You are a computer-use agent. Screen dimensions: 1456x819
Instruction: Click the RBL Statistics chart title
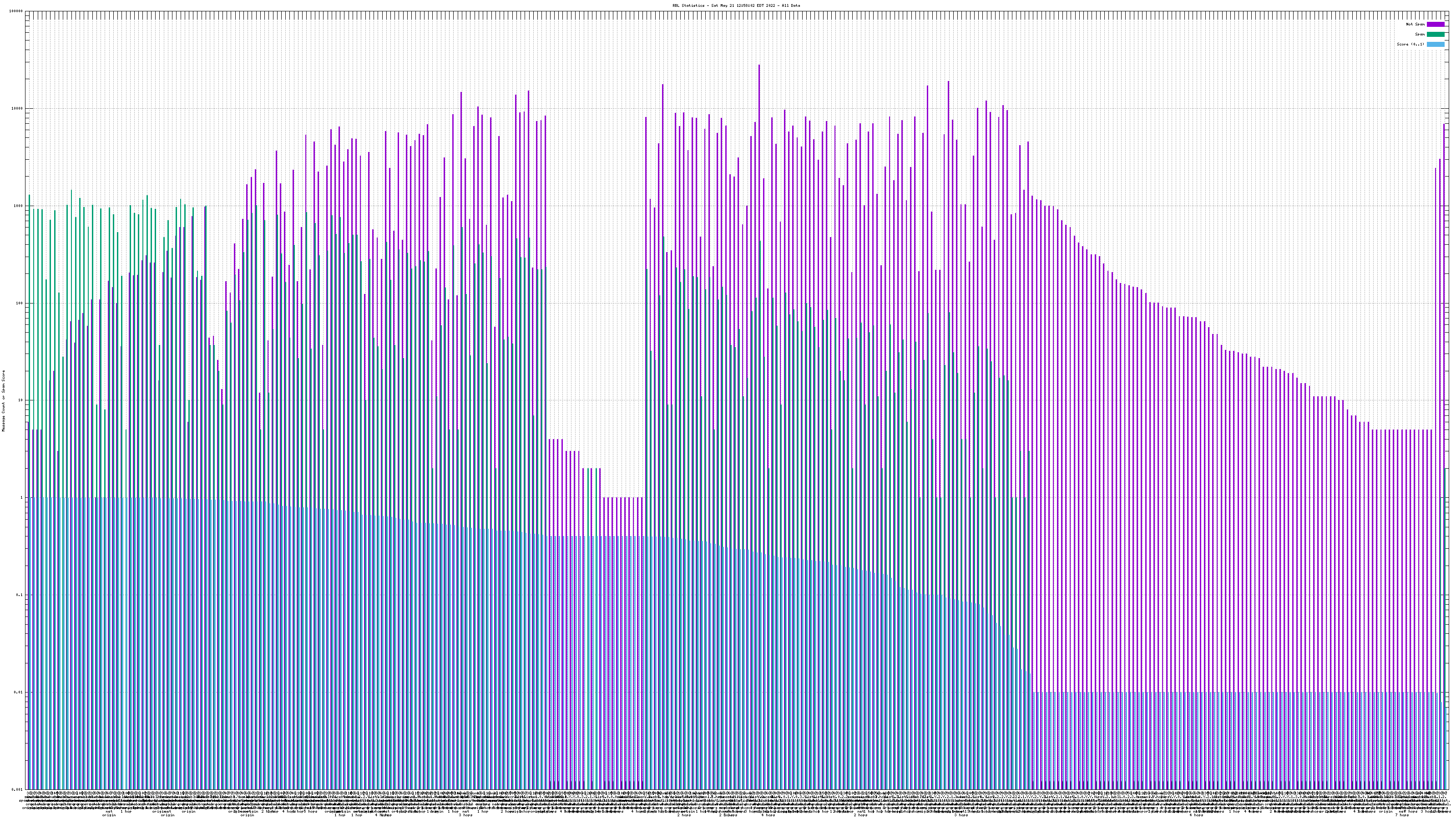pos(736,5)
